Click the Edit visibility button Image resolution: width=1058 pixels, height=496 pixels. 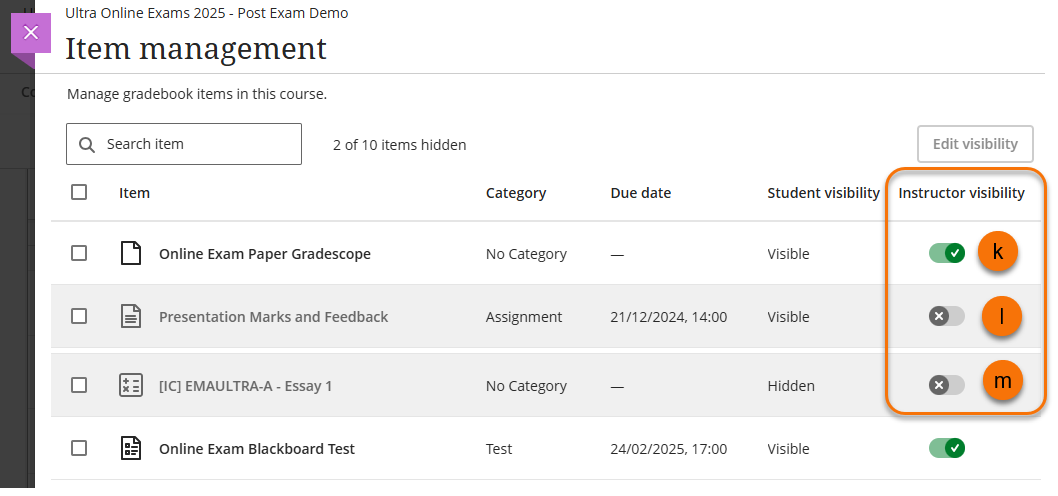point(974,144)
